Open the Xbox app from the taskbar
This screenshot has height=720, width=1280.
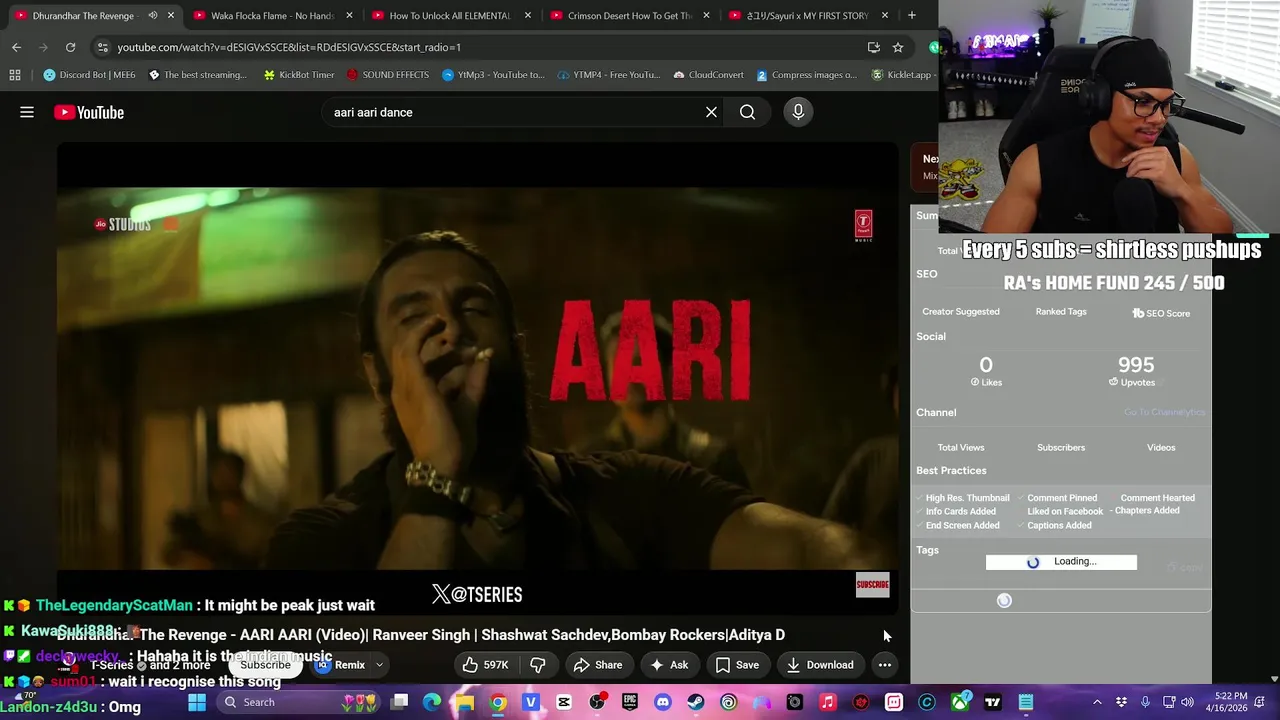coord(960,702)
